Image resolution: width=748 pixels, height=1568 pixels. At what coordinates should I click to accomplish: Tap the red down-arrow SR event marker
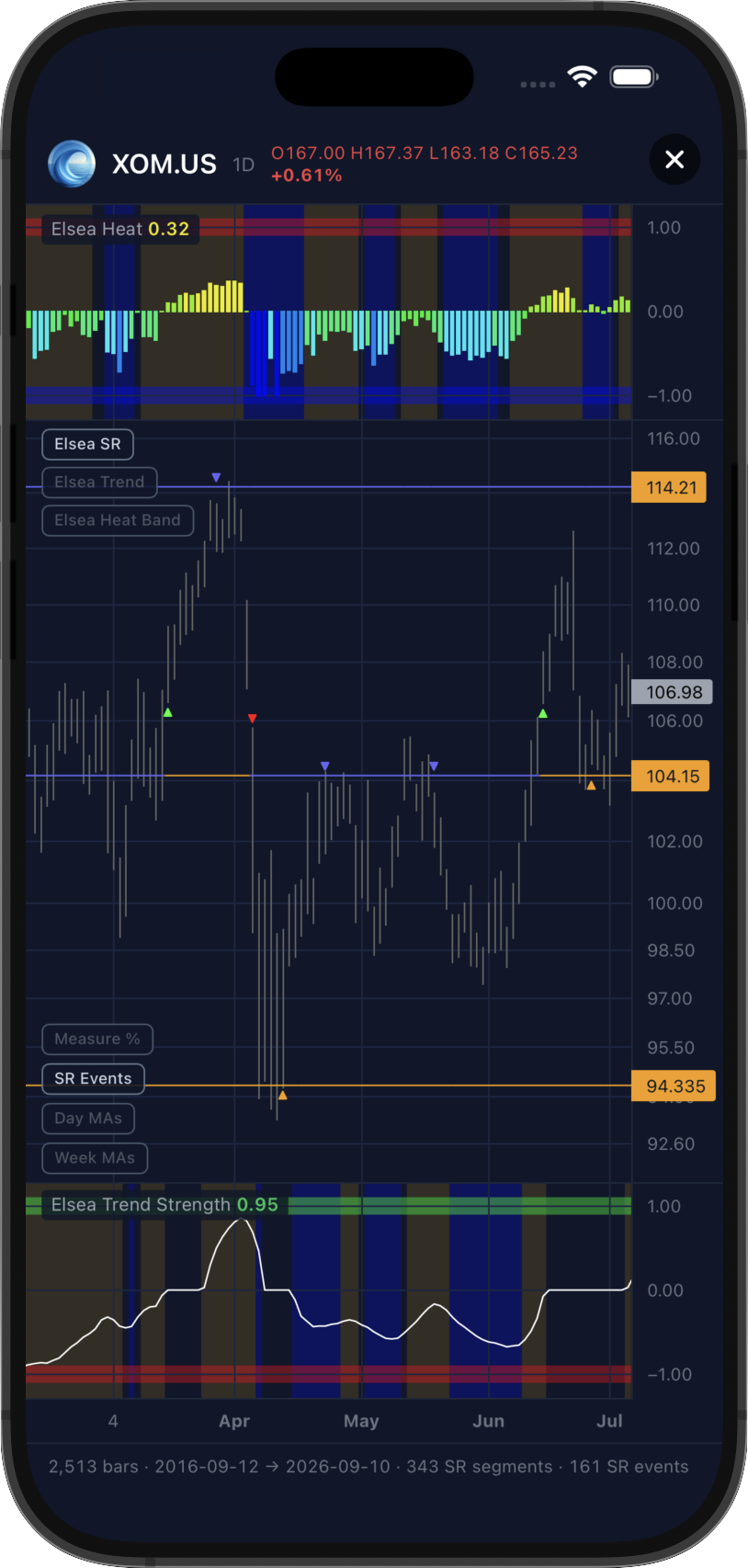[x=253, y=719]
